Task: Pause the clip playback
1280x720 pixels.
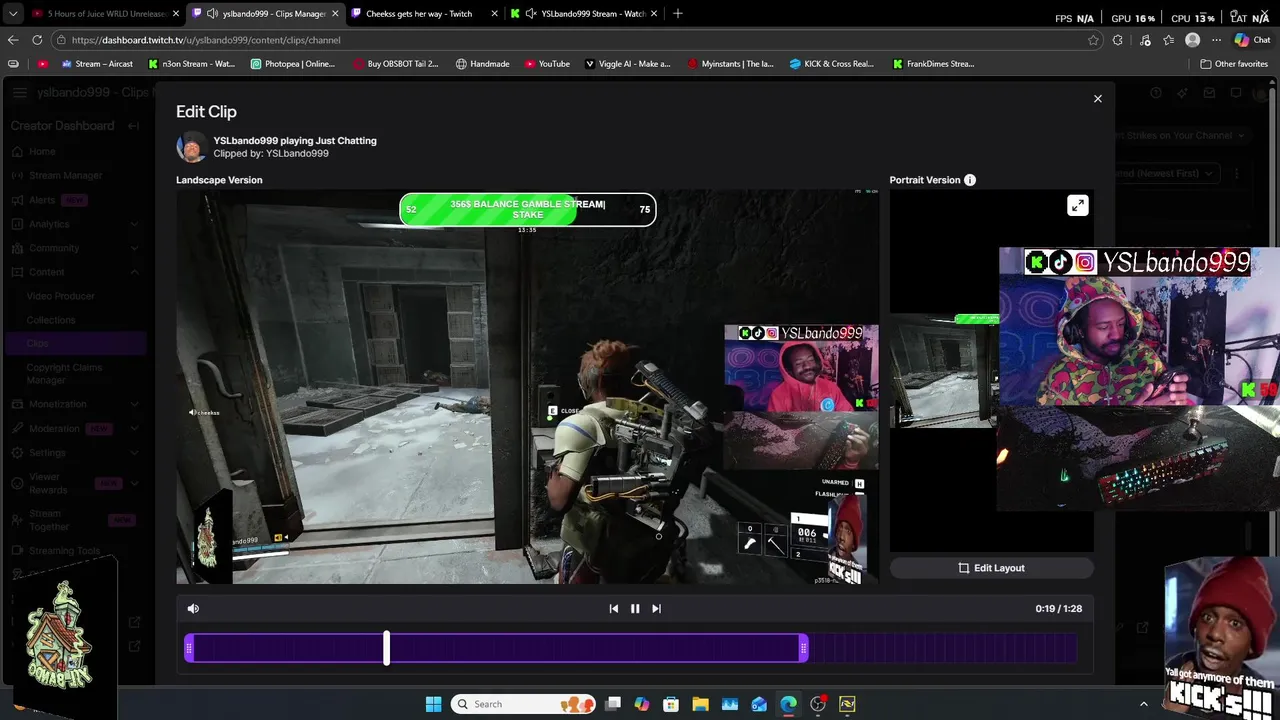Action: [x=635, y=608]
